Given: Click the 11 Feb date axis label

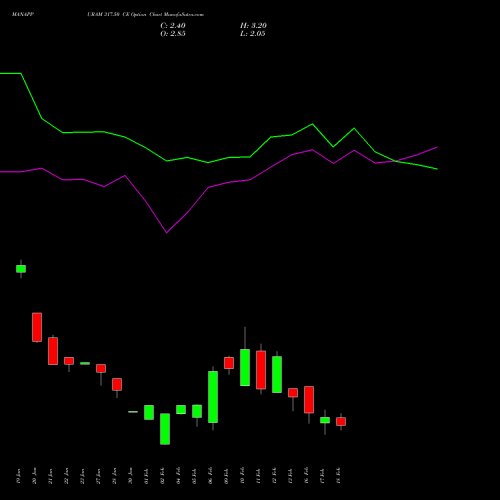Looking at the screenshot, I should pyautogui.click(x=259, y=476).
